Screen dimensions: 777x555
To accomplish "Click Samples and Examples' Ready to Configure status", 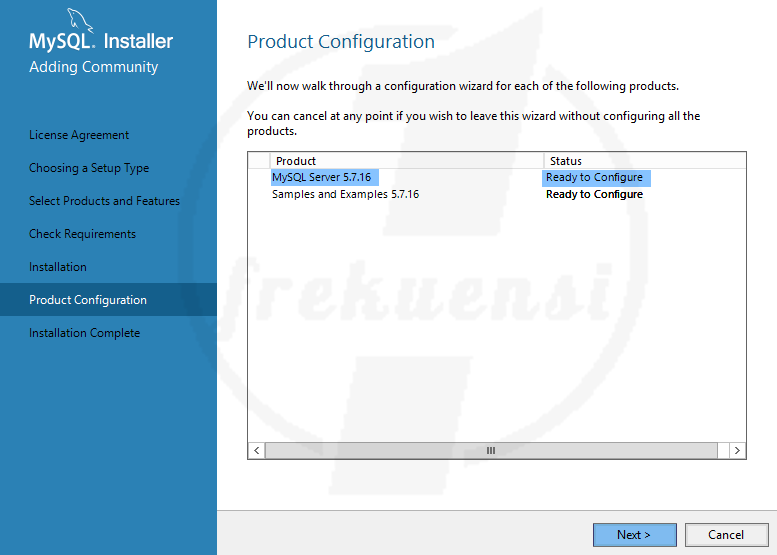I will tap(594, 194).
